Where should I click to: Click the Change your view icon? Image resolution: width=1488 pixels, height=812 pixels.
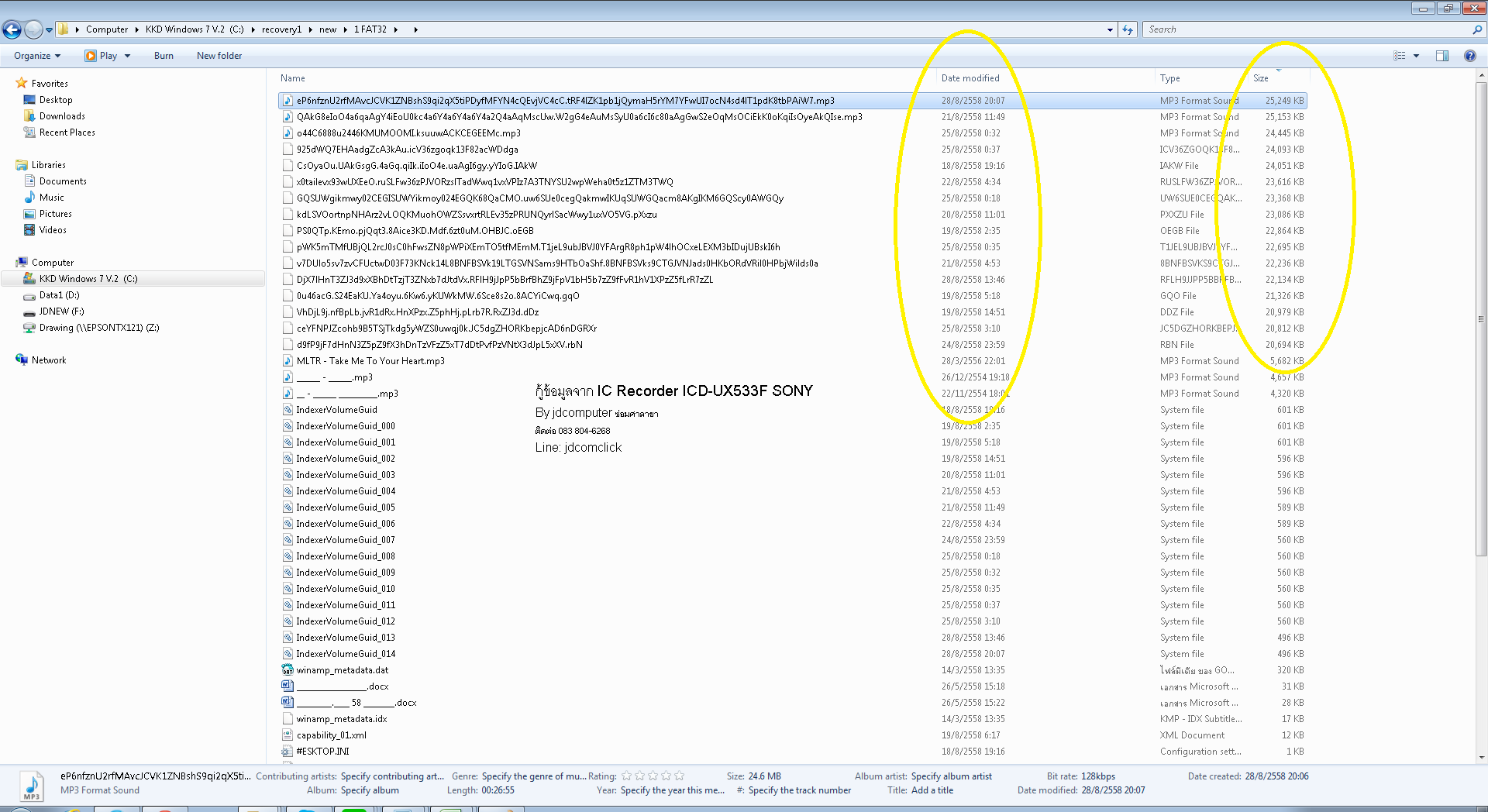coord(1400,56)
